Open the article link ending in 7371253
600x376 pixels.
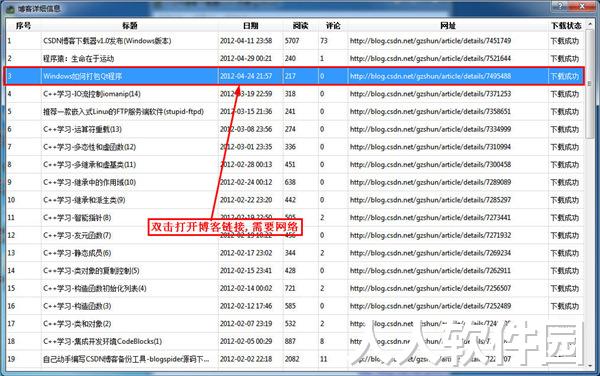(x=430, y=94)
